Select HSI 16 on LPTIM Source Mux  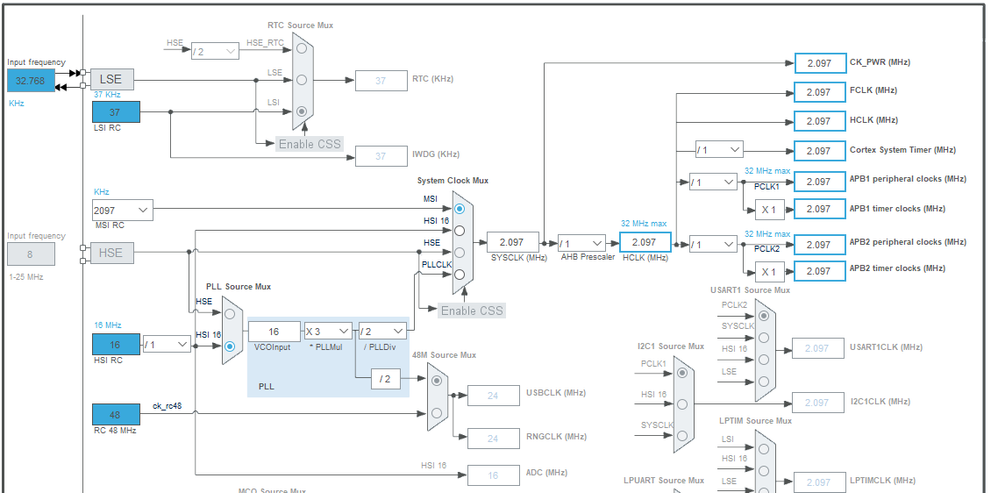click(764, 469)
